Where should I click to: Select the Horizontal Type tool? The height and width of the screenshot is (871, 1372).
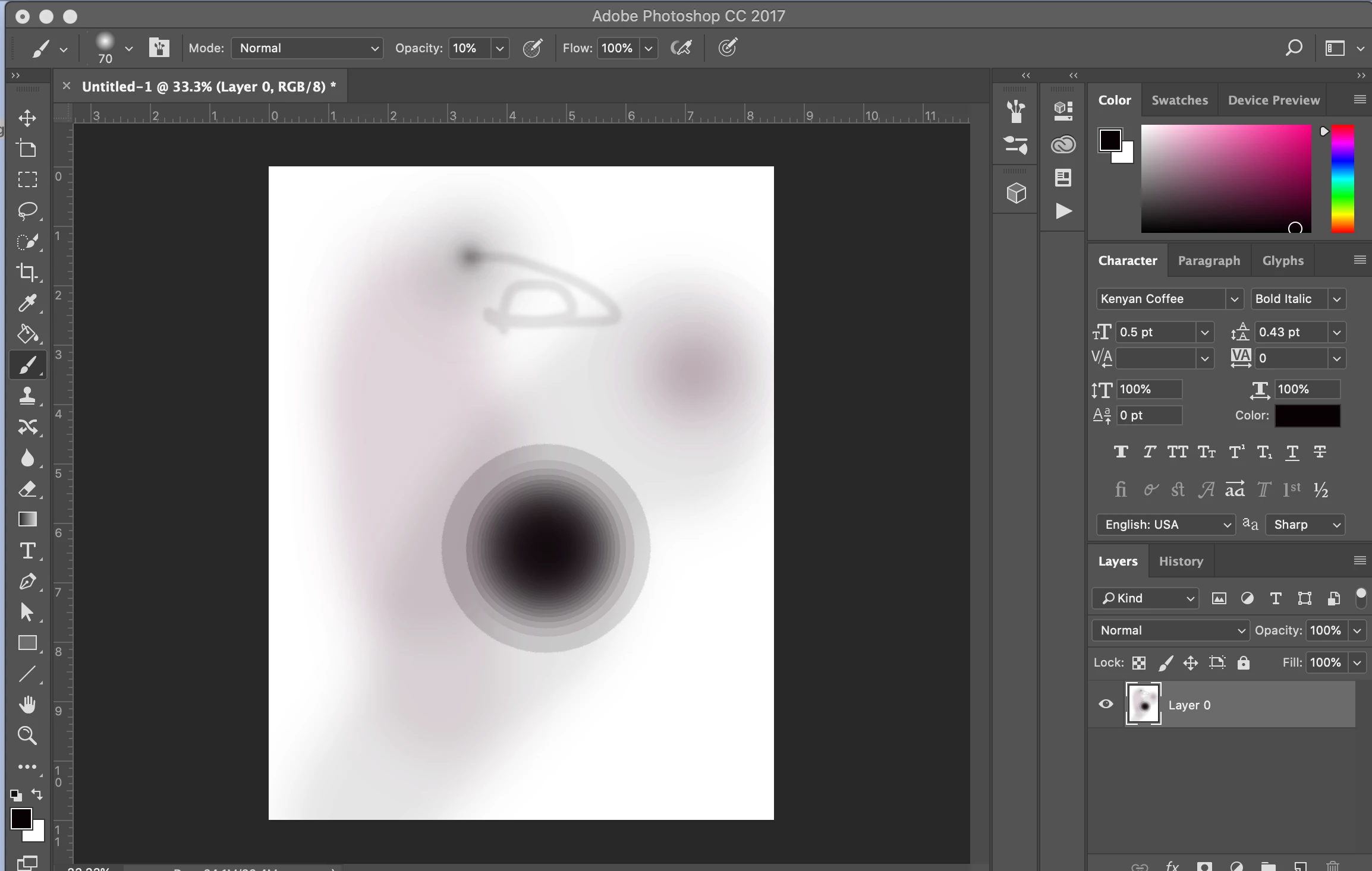tap(27, 551)
